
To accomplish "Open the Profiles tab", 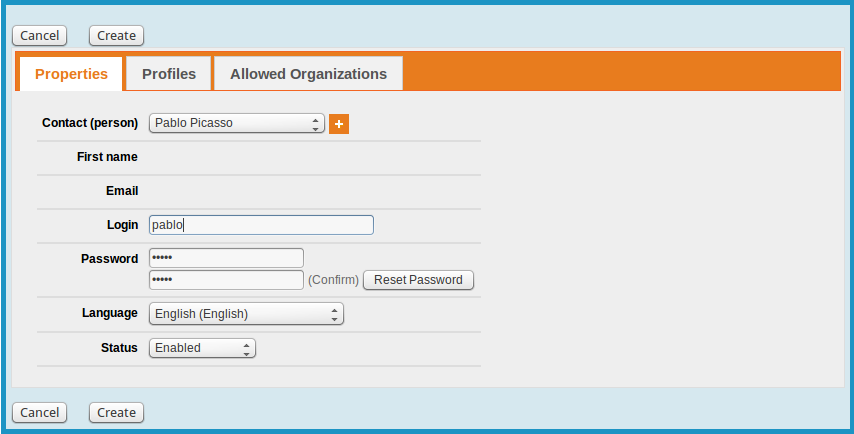I will [169, 74].
